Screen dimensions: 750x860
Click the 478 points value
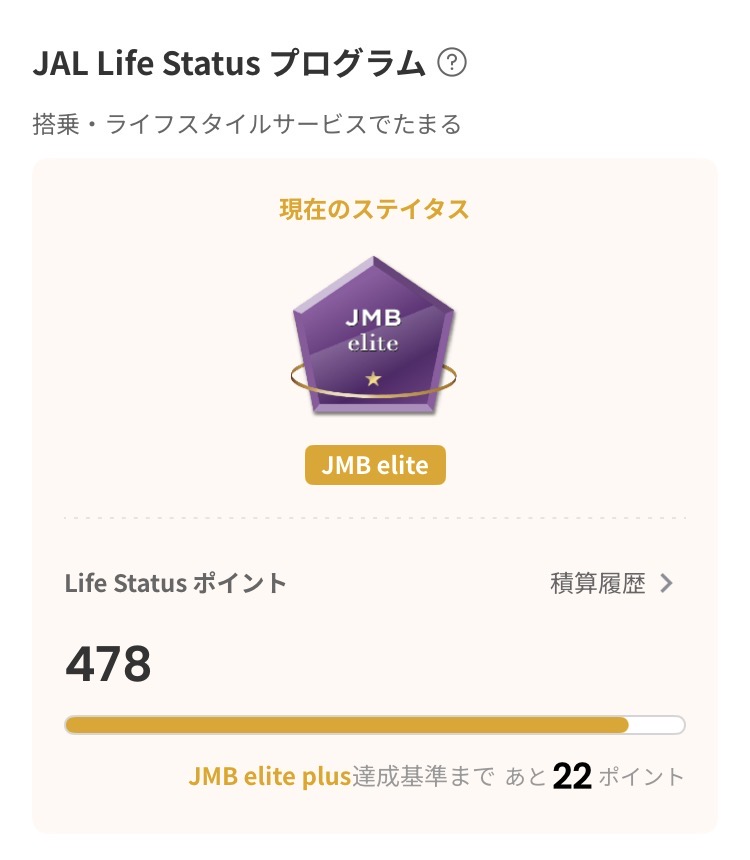108,664
